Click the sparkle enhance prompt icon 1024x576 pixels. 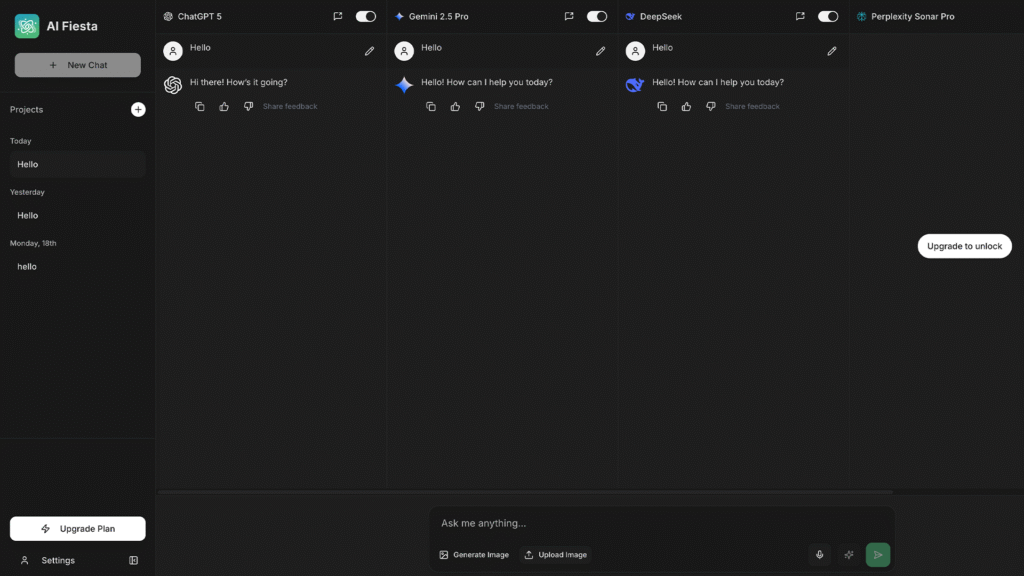tap(849, 554)
